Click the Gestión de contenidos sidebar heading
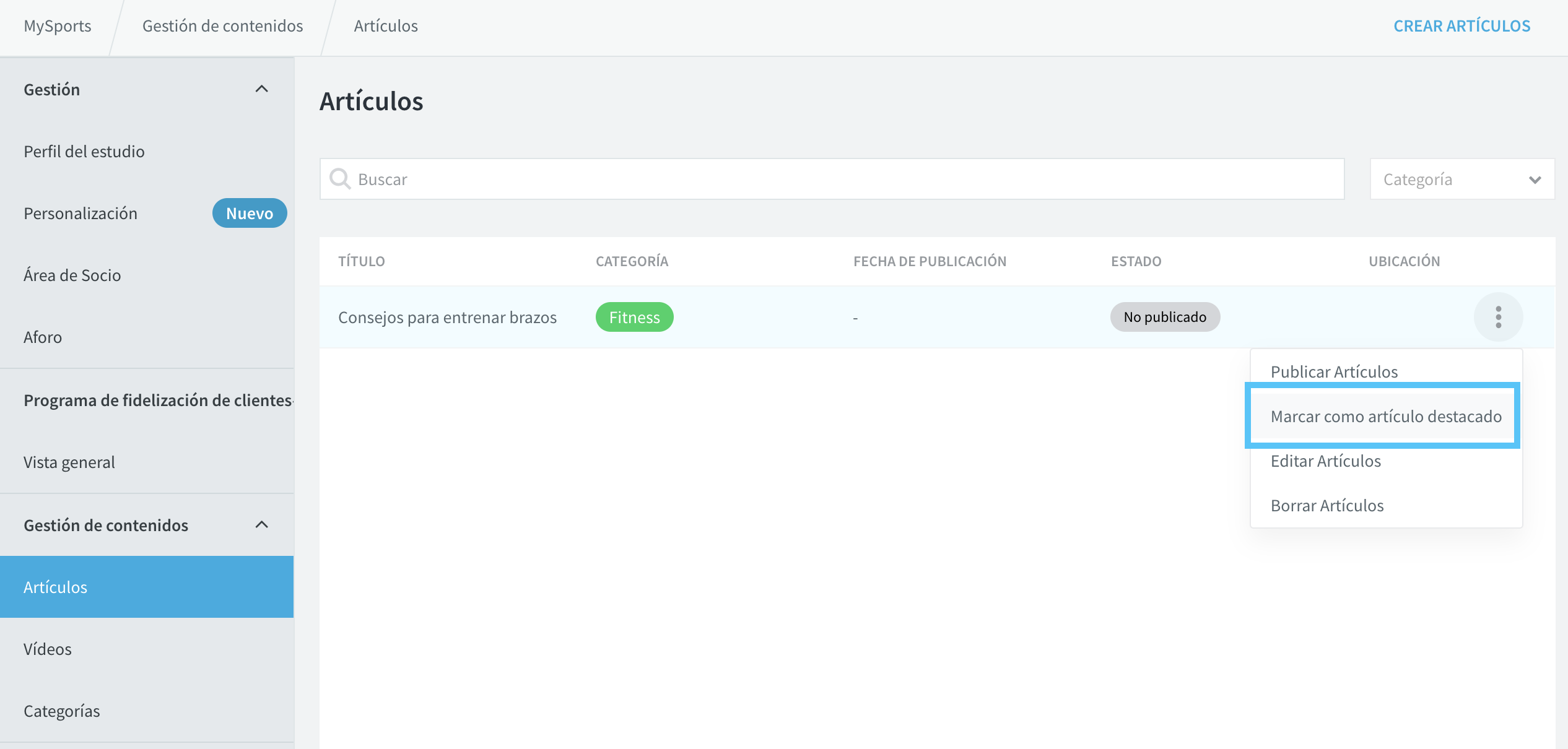The image size is (1568, 749). click(x=106, y=525)
